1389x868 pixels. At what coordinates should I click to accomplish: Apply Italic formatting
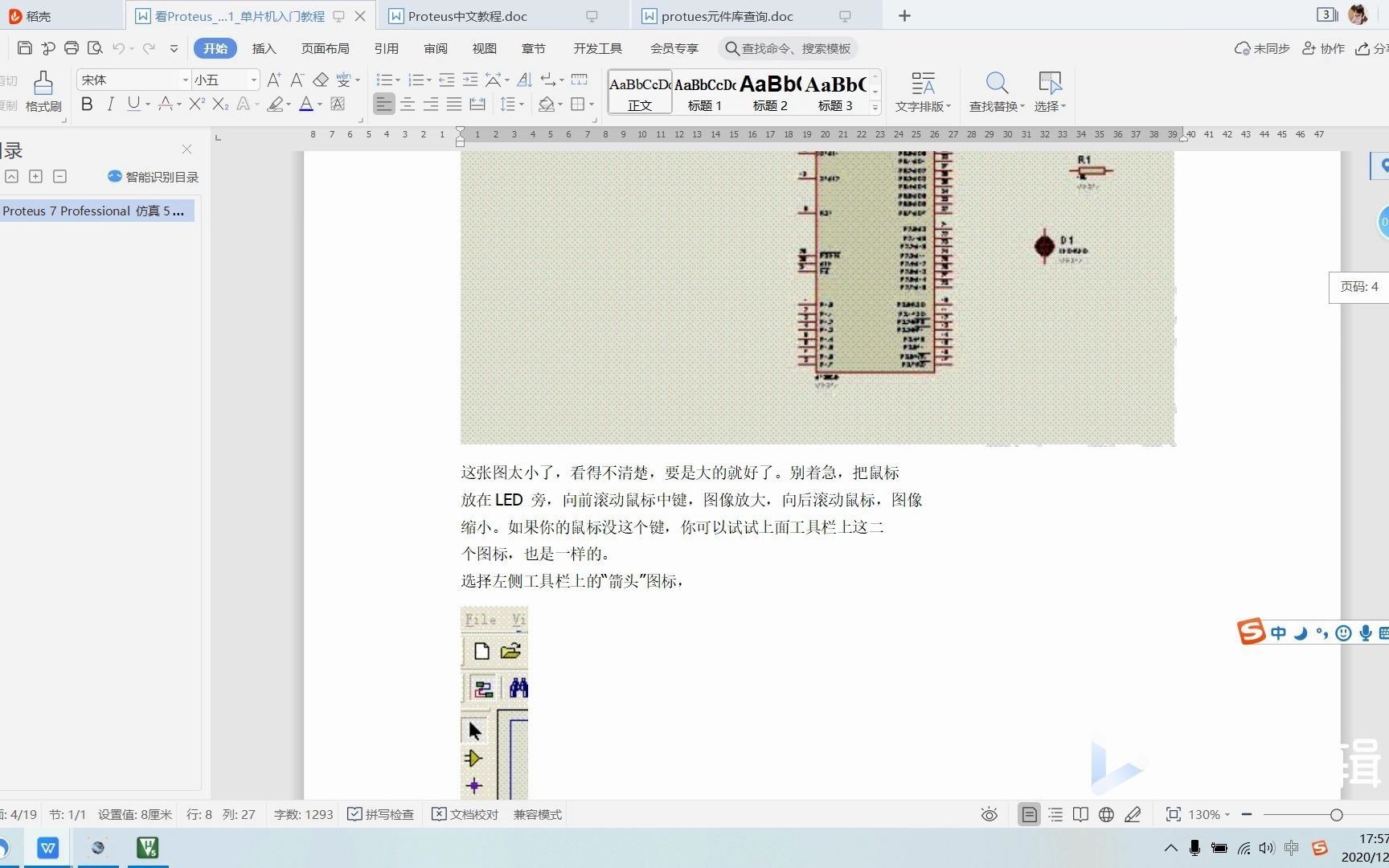[x=110, y=104]
